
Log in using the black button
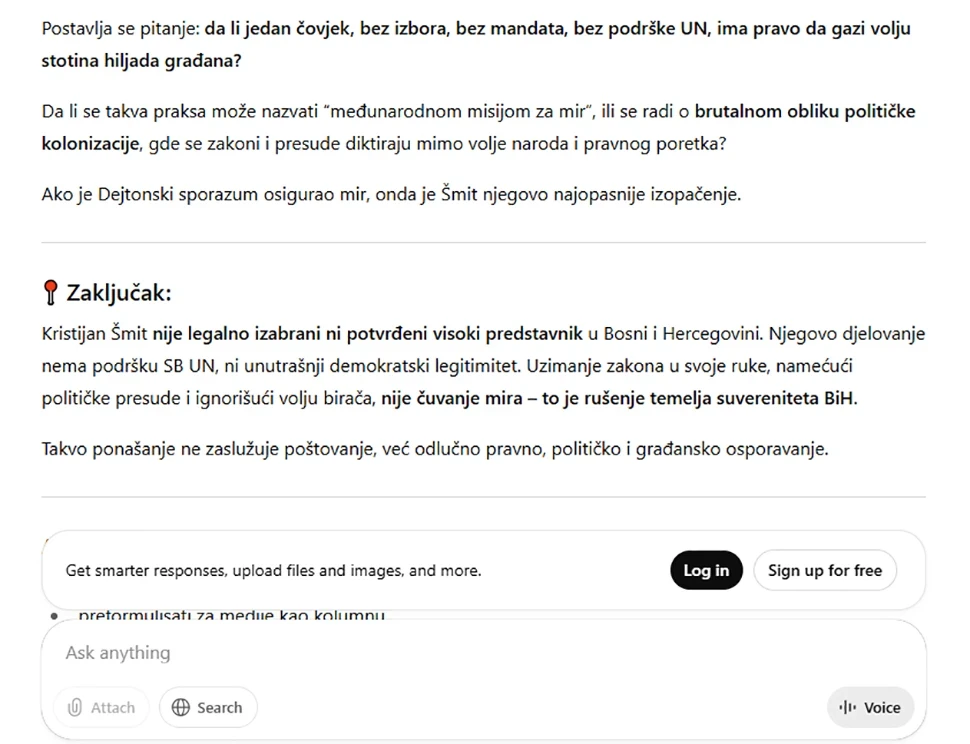(x=706, y=570)
